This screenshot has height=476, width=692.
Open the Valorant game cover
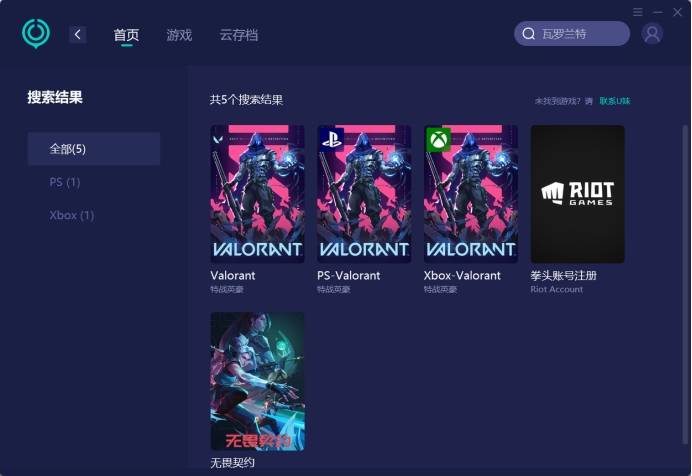coord(257,194)
